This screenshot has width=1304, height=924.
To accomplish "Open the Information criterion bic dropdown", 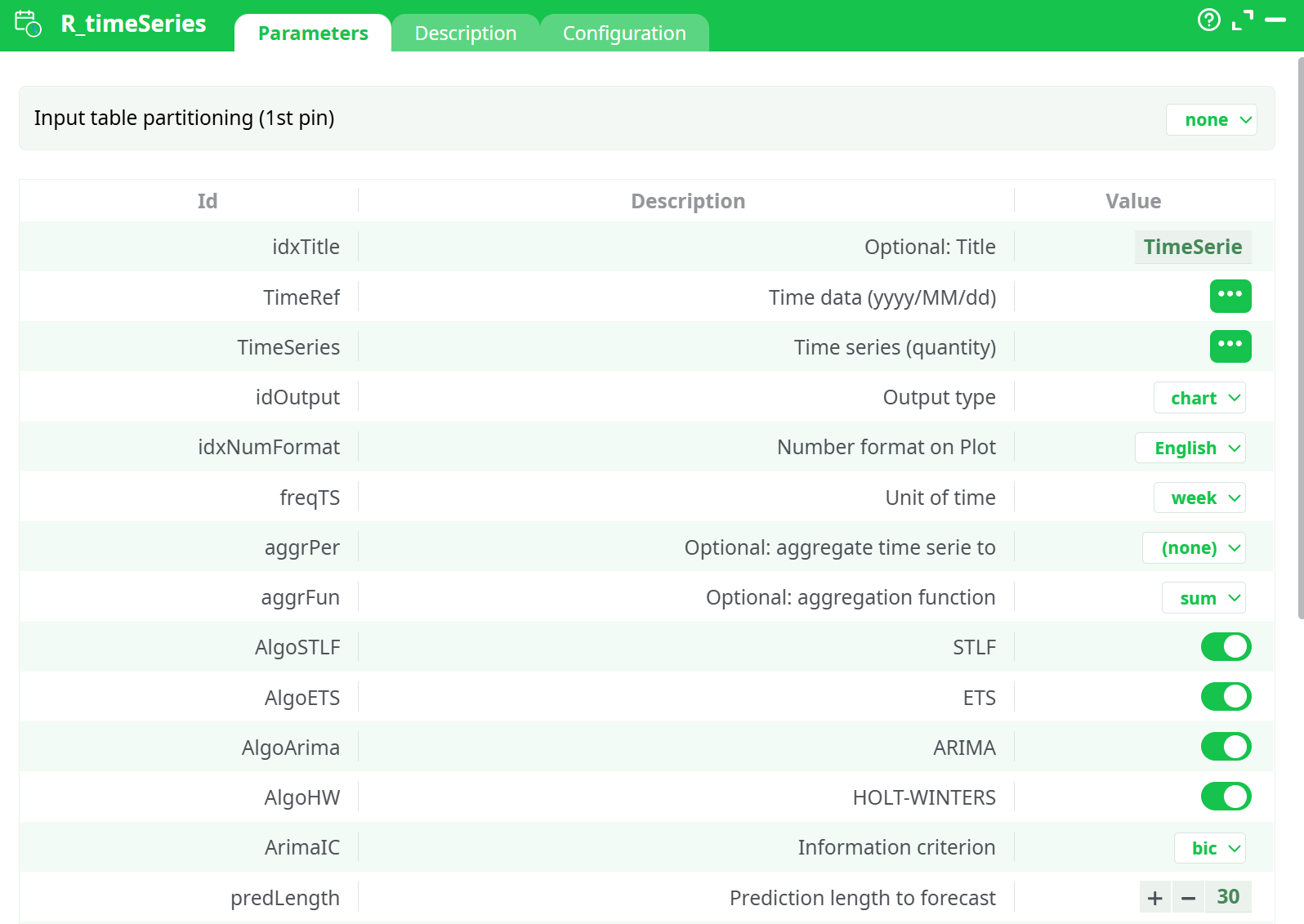I will (x=1209, y=848).
